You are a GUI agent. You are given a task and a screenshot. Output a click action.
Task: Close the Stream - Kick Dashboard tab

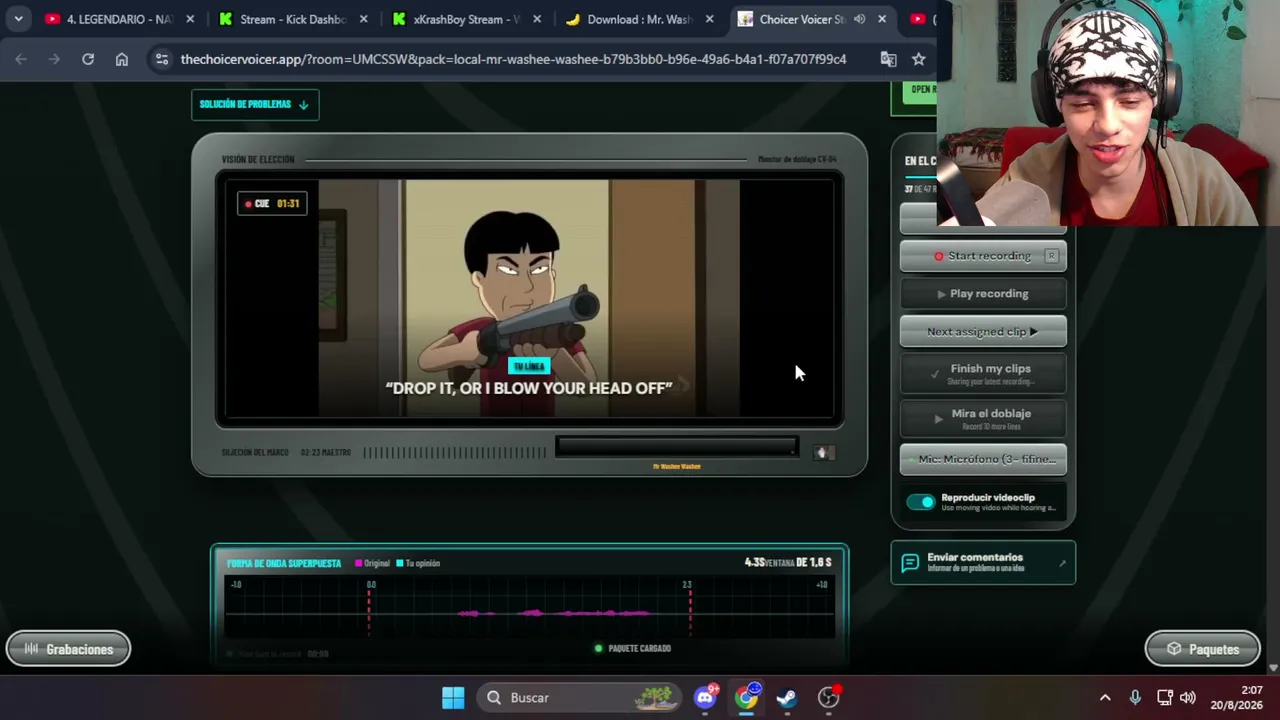[x=364, y=19]
